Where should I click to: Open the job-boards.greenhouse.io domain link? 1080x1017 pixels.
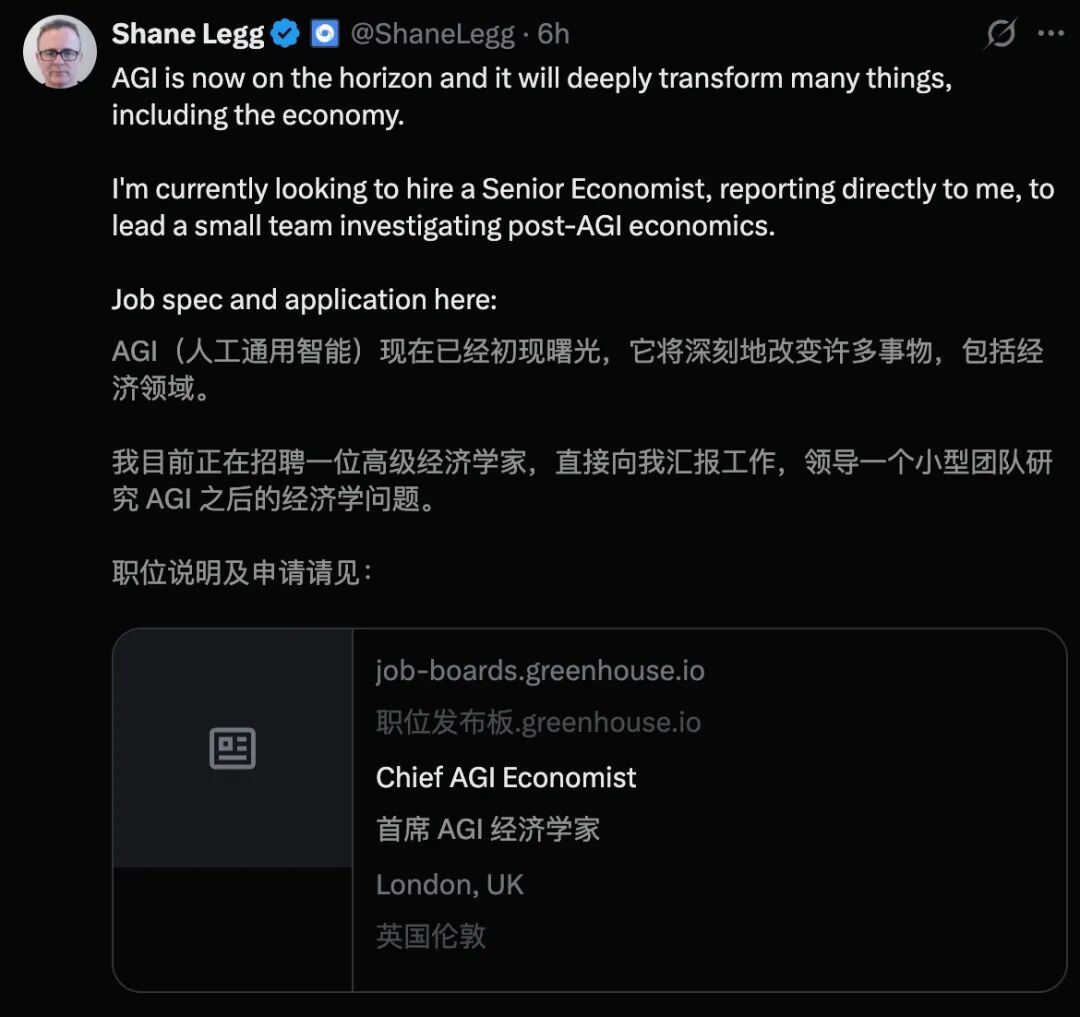click(540, 670)
